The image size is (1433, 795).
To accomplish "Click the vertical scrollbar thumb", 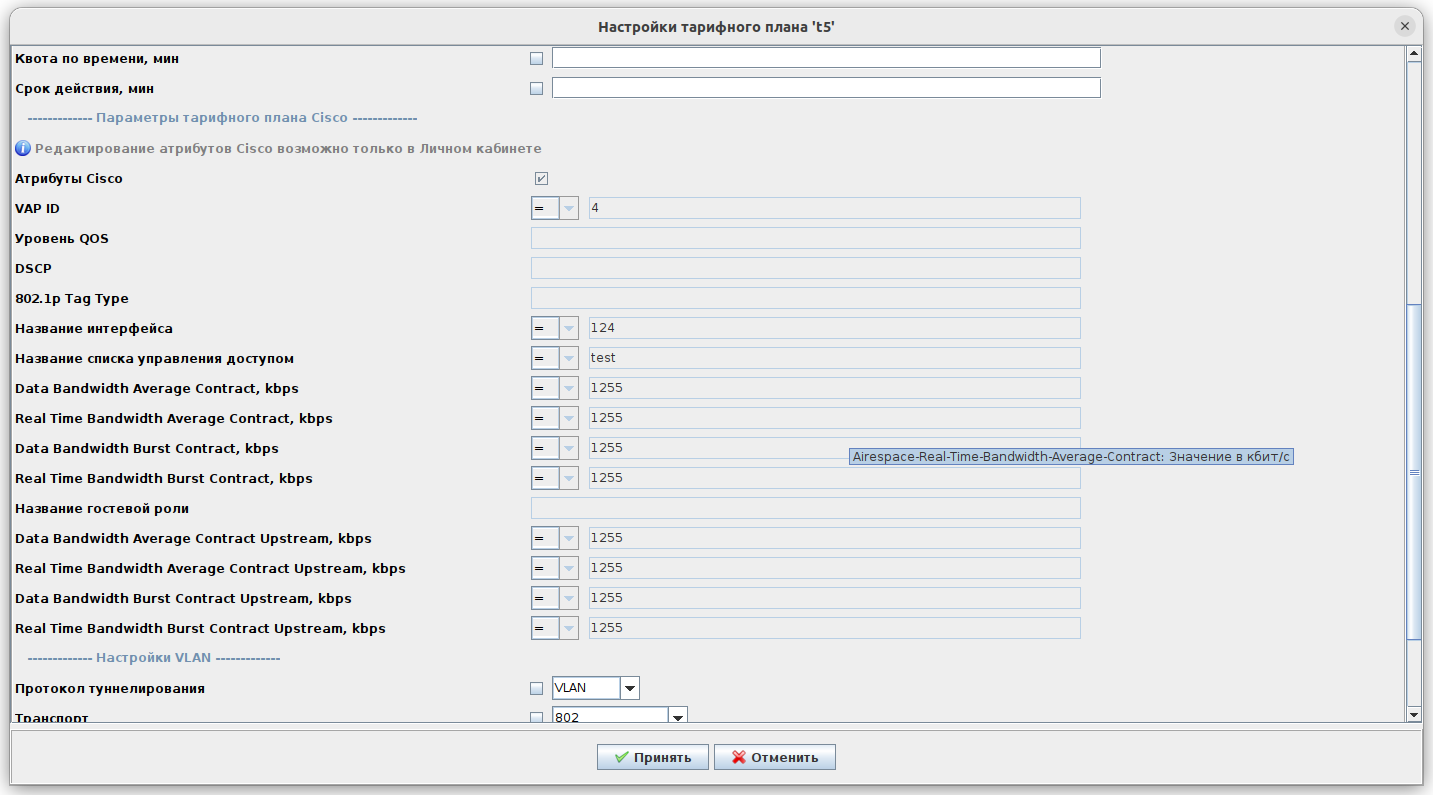I will [1413, 470].
